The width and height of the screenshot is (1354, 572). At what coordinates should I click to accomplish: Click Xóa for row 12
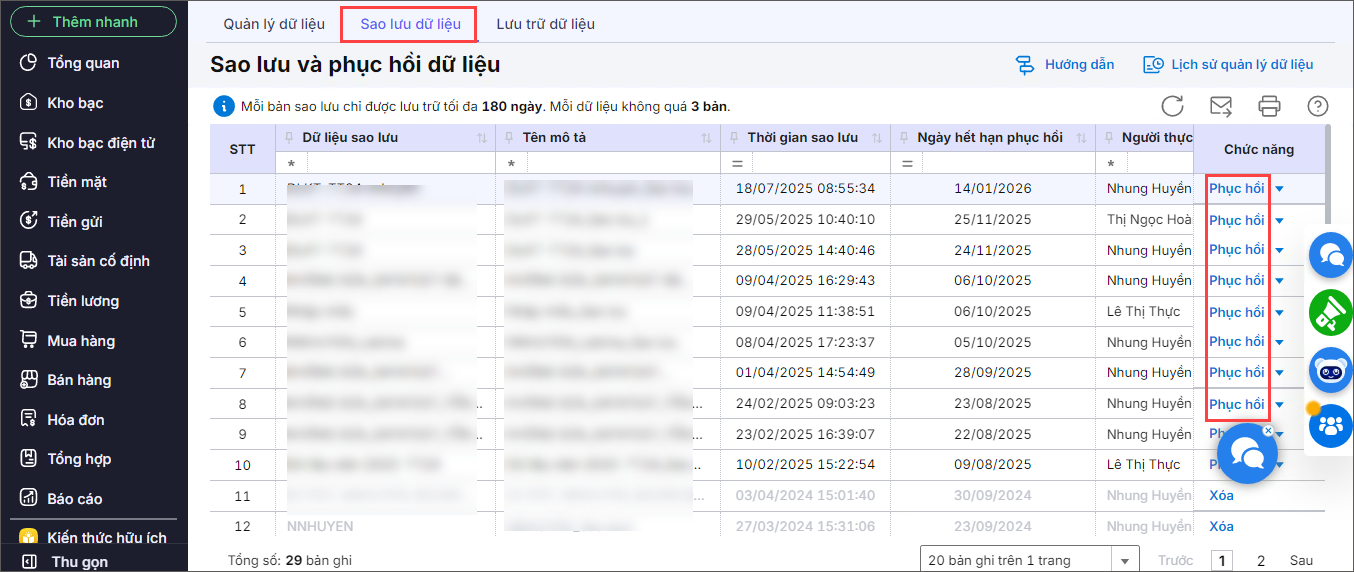click(1221, 526)
